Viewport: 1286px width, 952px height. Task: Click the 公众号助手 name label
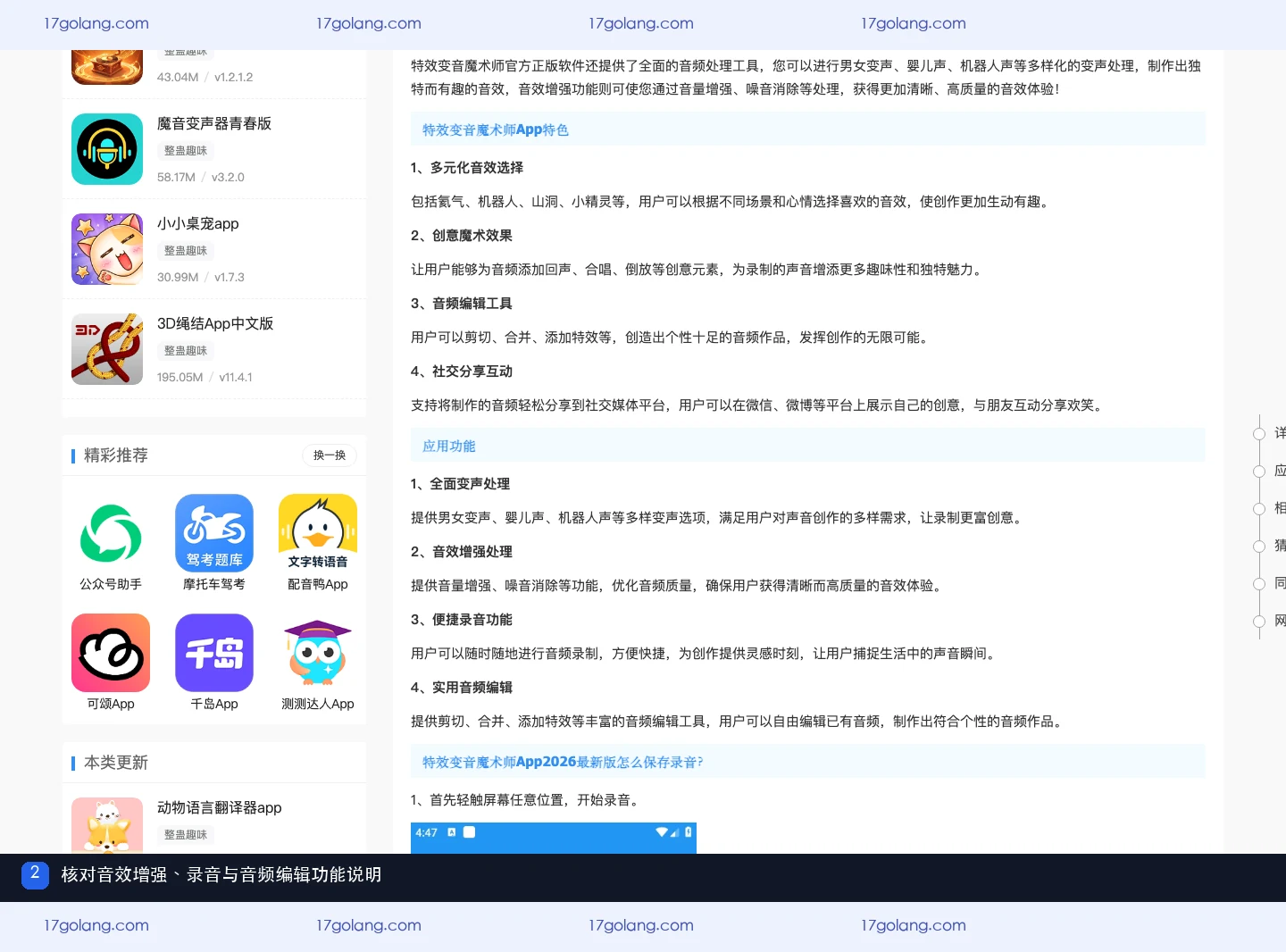click(x=111, y=584)
